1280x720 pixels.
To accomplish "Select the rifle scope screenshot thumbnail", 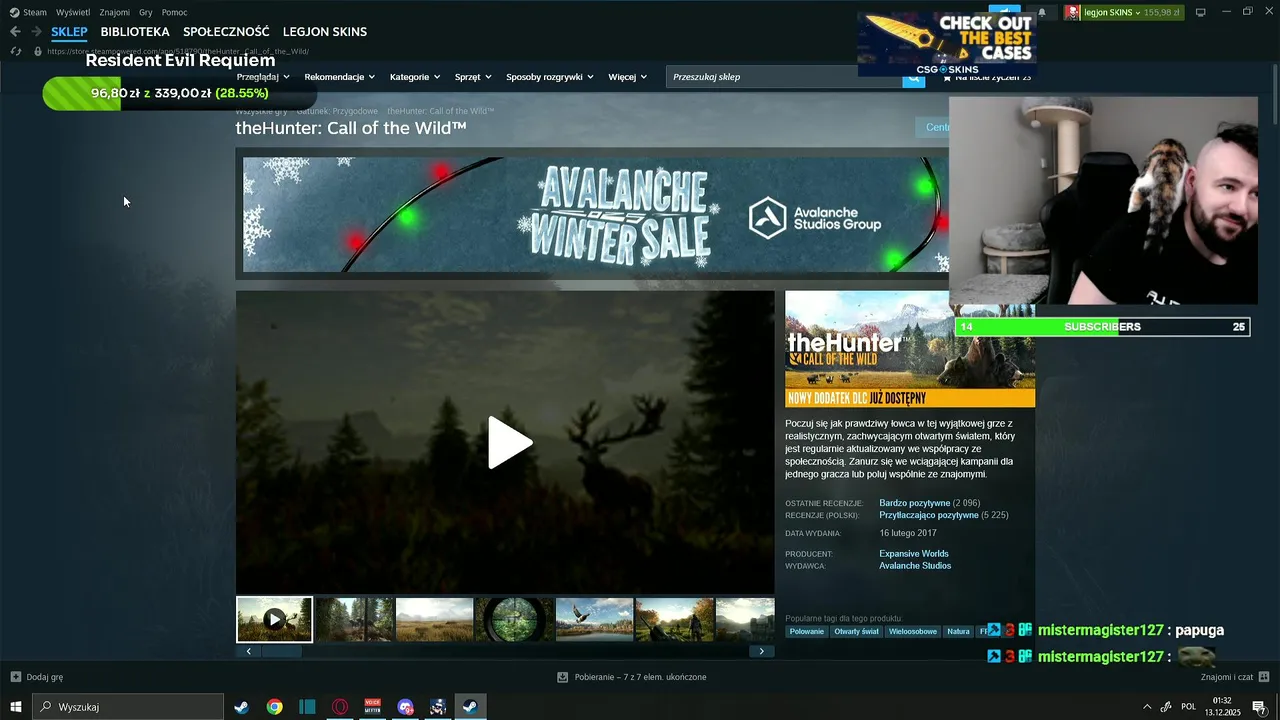I will (x=514, y=620).
